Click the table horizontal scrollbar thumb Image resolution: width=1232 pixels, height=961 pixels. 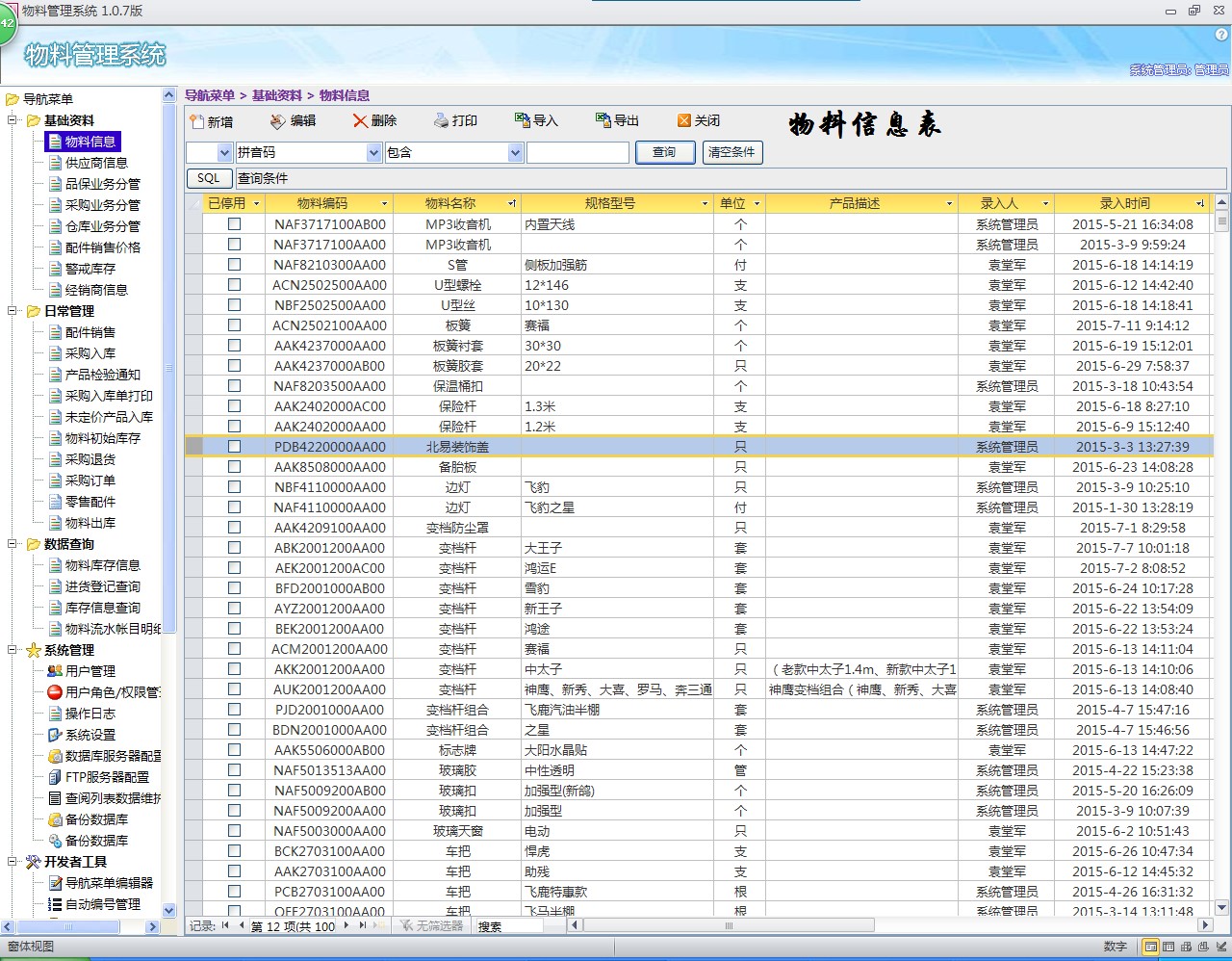point(729,925)
